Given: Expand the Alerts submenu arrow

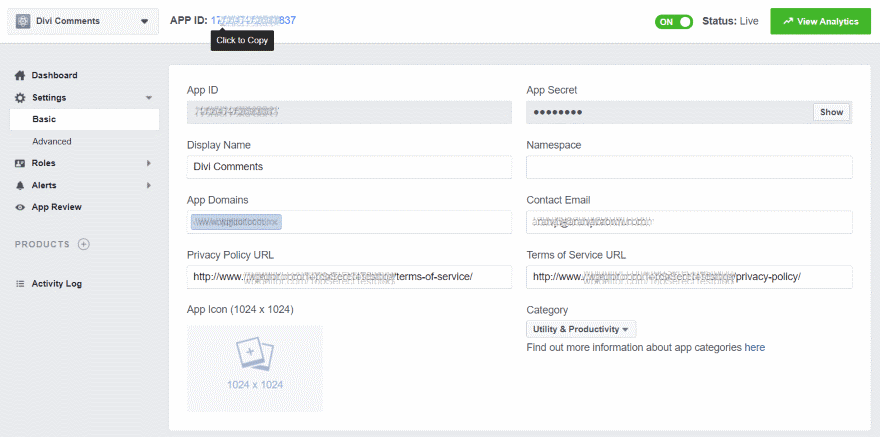Looking at the screenshot, I should (149, 185).
